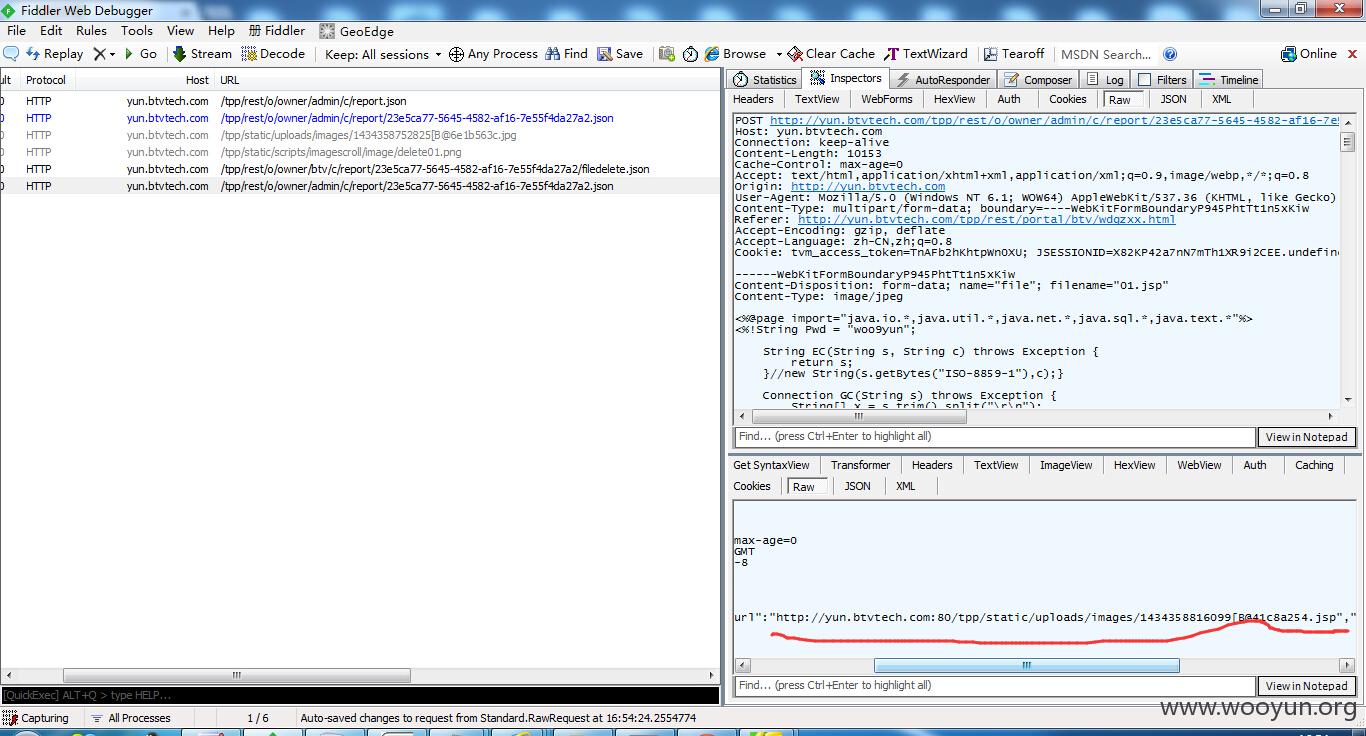Focus the request Find text box

pos(994,437)
